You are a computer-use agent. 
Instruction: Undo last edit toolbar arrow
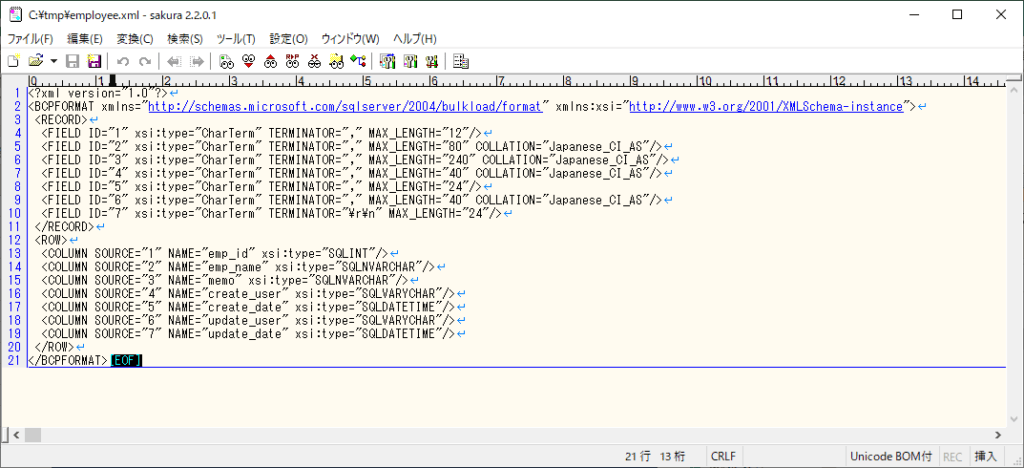point(123,62)
